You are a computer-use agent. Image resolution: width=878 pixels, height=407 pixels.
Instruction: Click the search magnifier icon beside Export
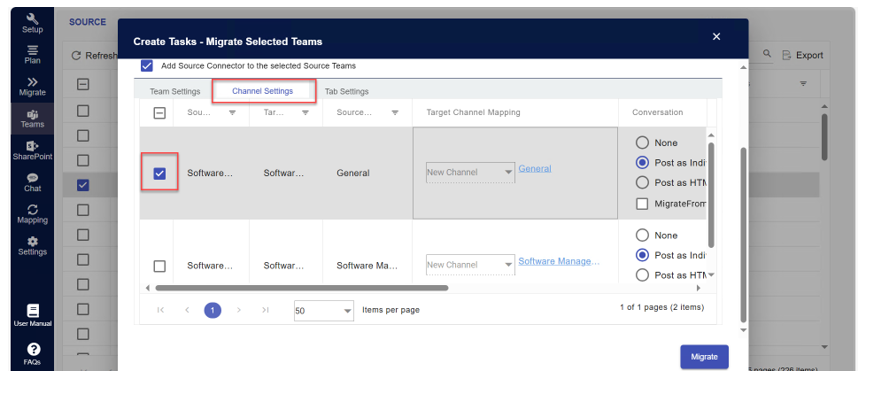pos(767,54)
